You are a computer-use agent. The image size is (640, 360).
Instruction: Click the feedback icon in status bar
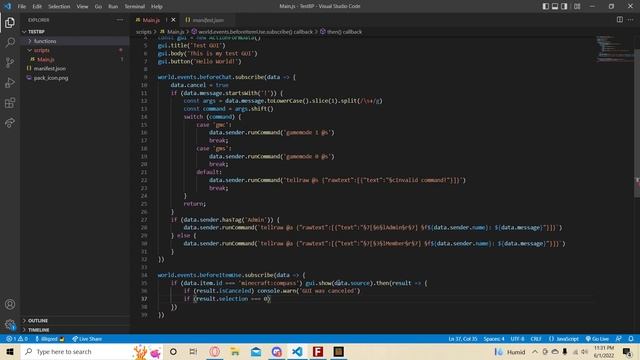click(619, 339)
